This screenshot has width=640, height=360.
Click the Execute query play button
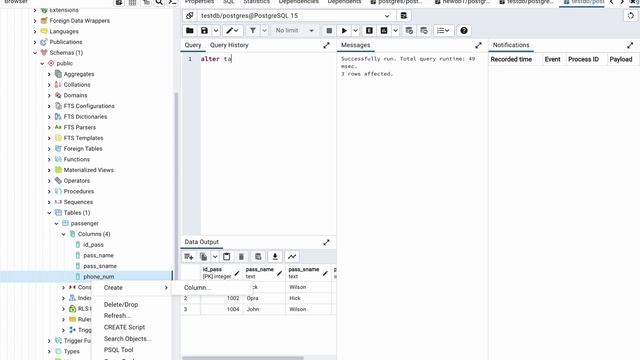coord(344,31)
